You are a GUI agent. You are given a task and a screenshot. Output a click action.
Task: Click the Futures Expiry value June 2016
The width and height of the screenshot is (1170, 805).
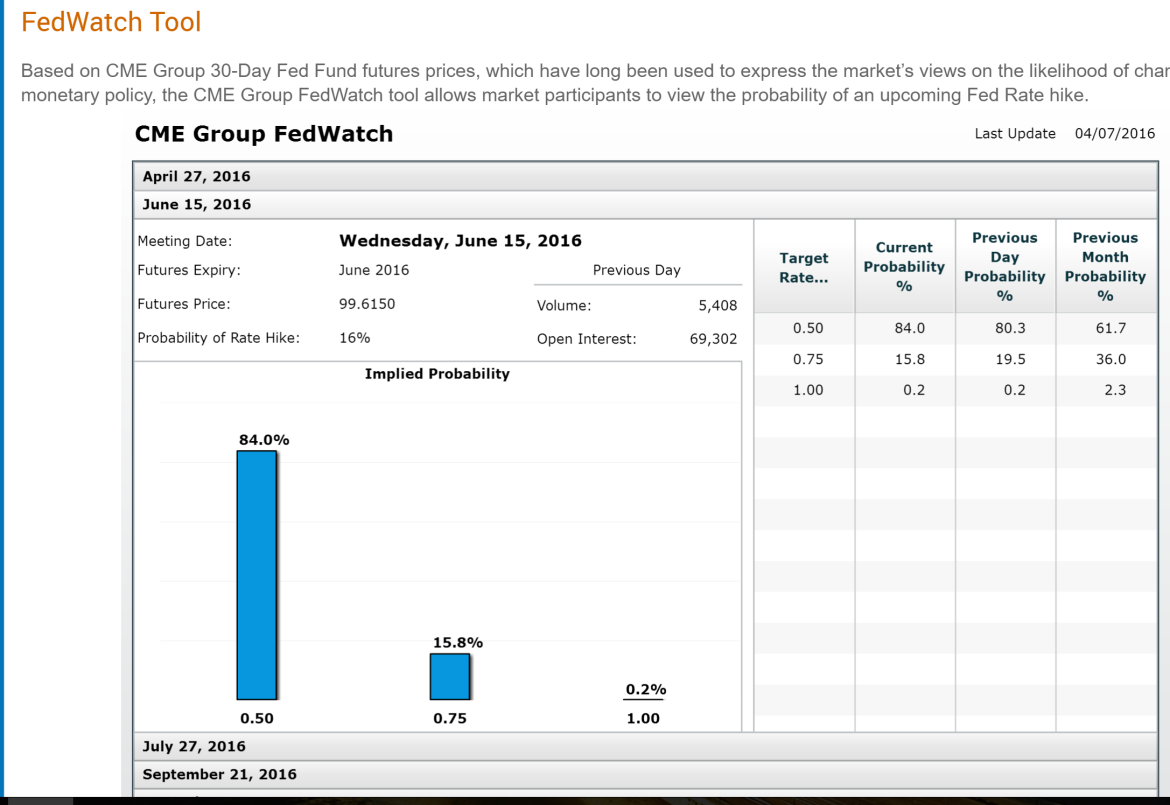[374, 270]
